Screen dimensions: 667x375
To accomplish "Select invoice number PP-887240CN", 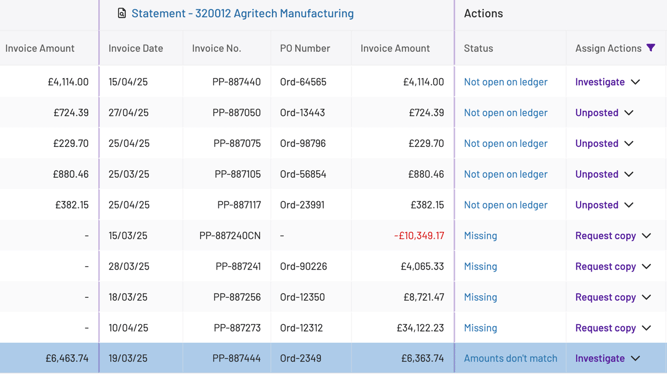I will coord(230,236).
